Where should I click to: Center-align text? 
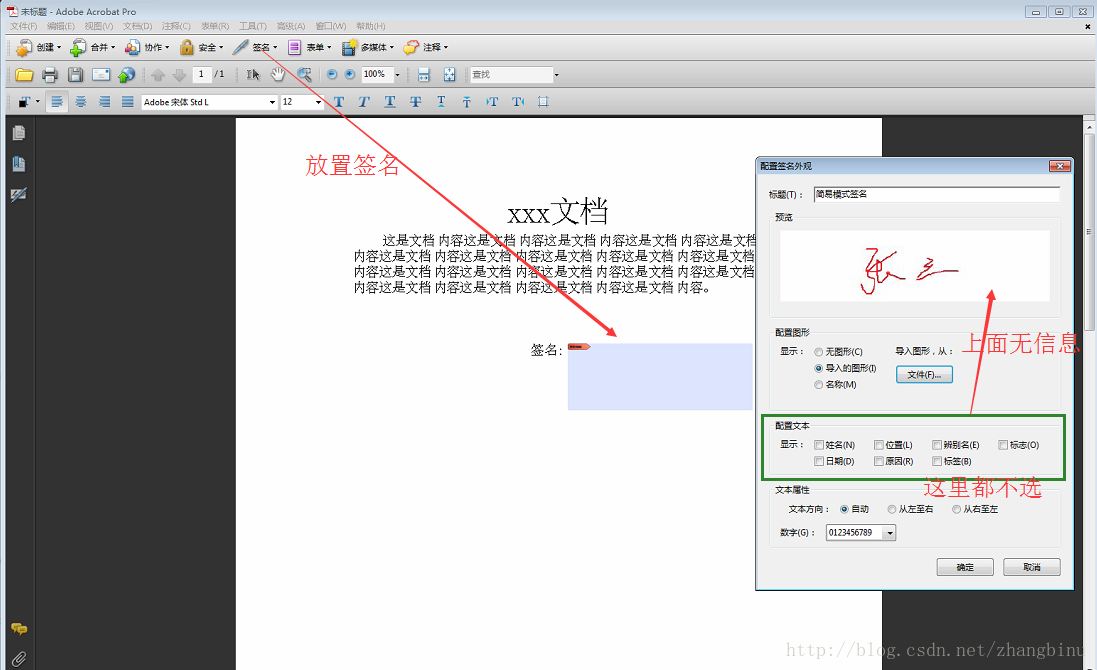(81, 102)
